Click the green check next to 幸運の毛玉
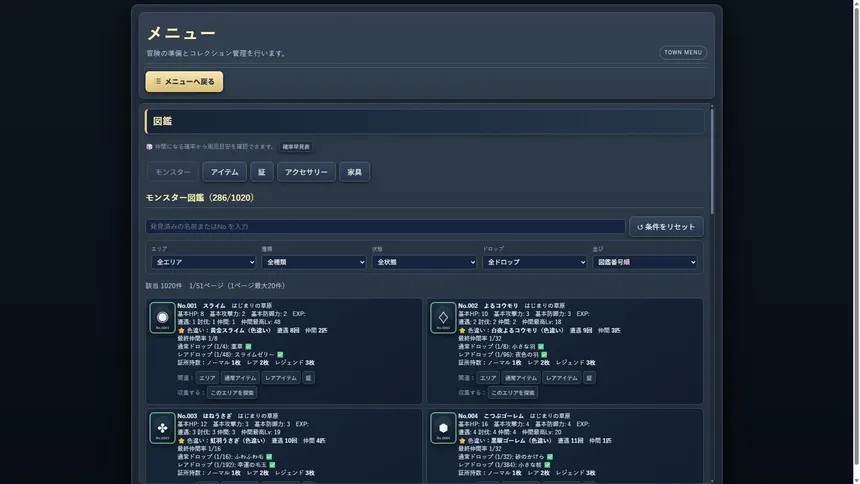The width and height of the screenshot is (860, 484). [x=272, y=465]
